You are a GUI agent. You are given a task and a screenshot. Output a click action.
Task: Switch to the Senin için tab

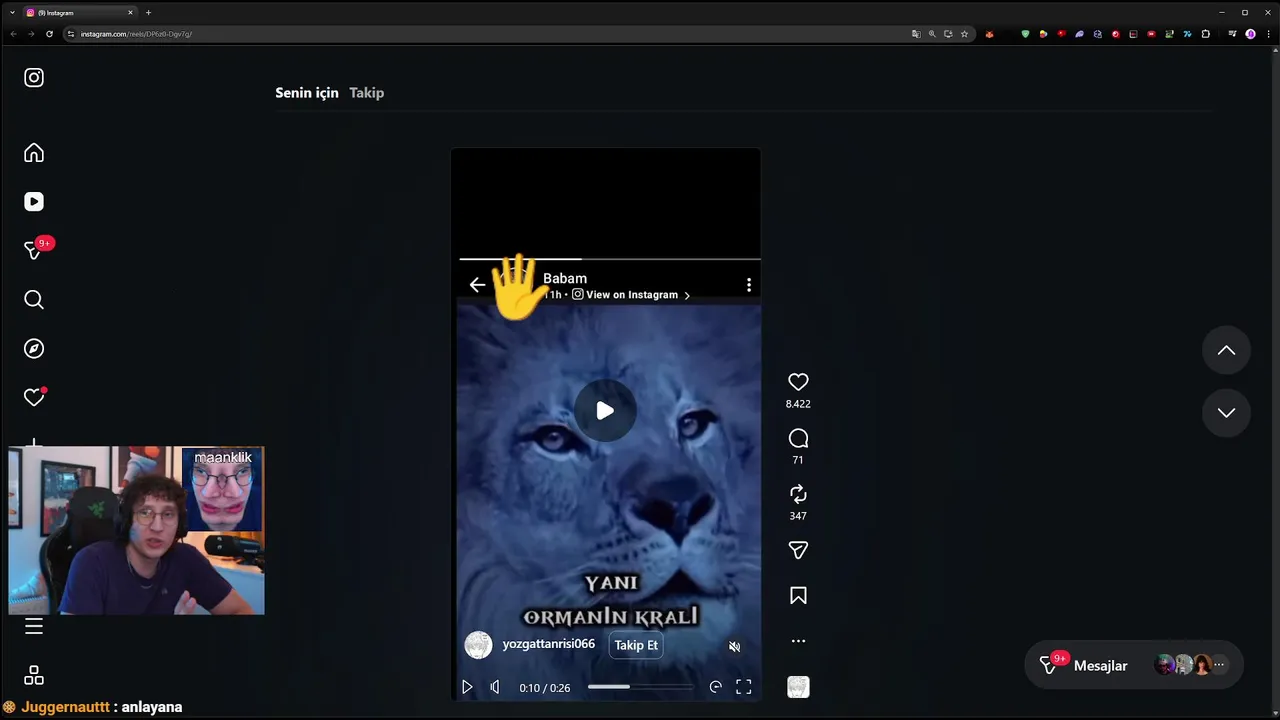[307, 93]
